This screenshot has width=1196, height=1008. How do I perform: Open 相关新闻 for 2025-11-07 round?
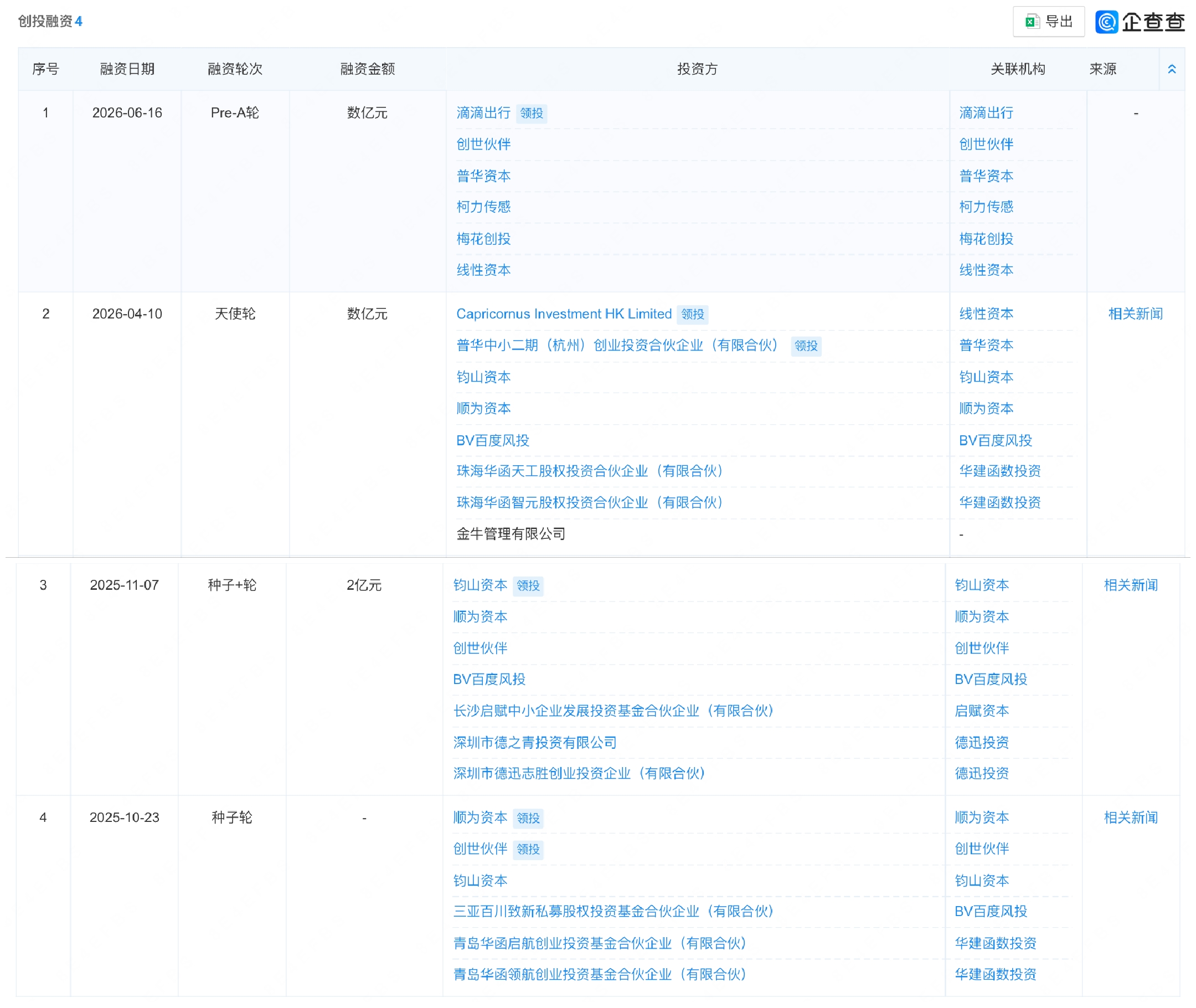click(x=1131, y=585)
